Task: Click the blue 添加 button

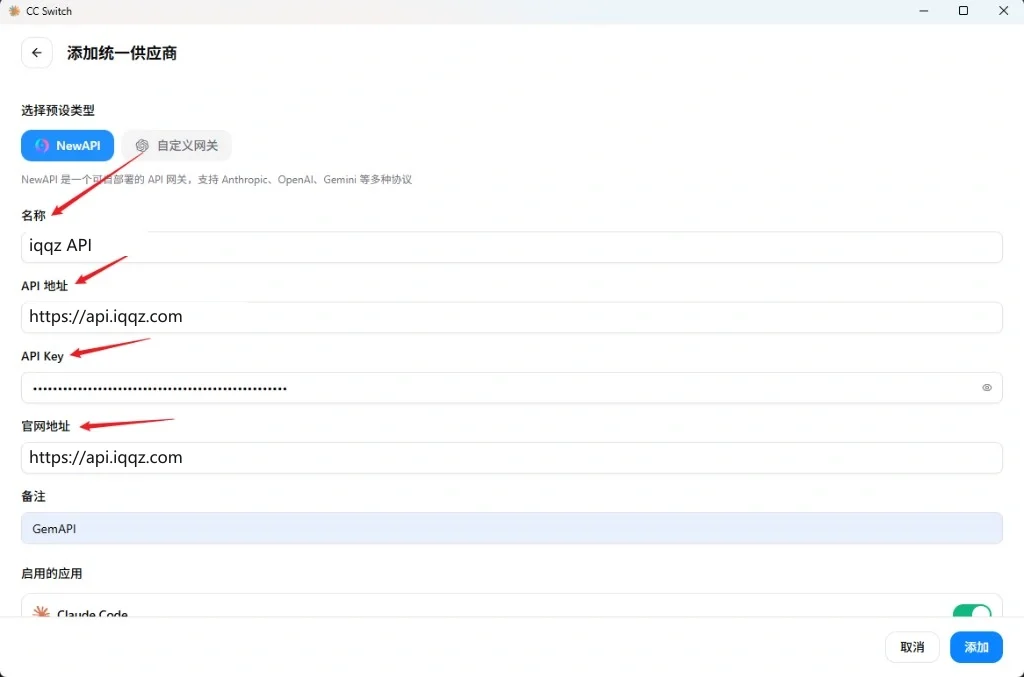Action: point(976,647)
